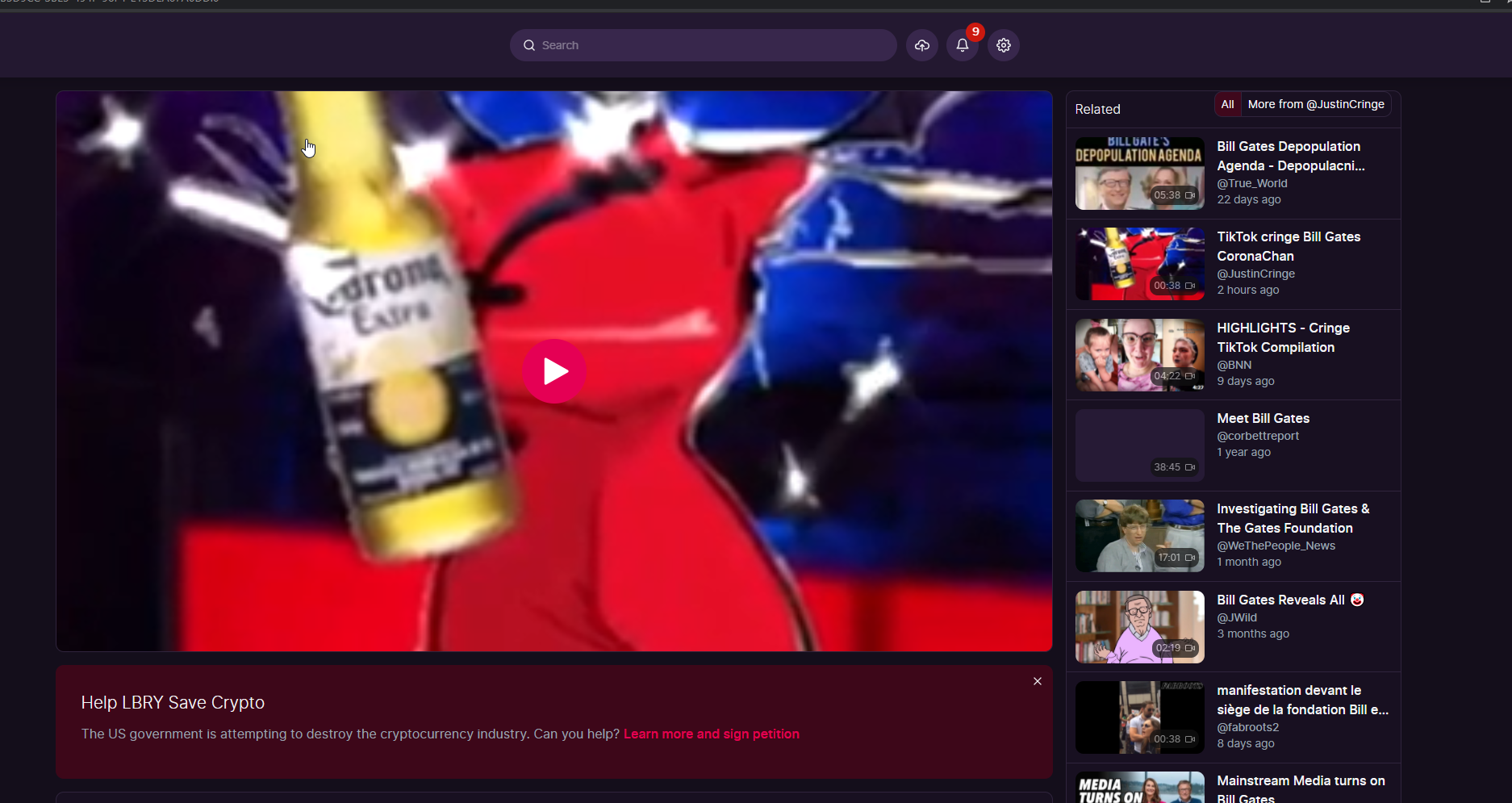Click title Bill Gates Depopulation Agenda

(x=1291, y=156)
